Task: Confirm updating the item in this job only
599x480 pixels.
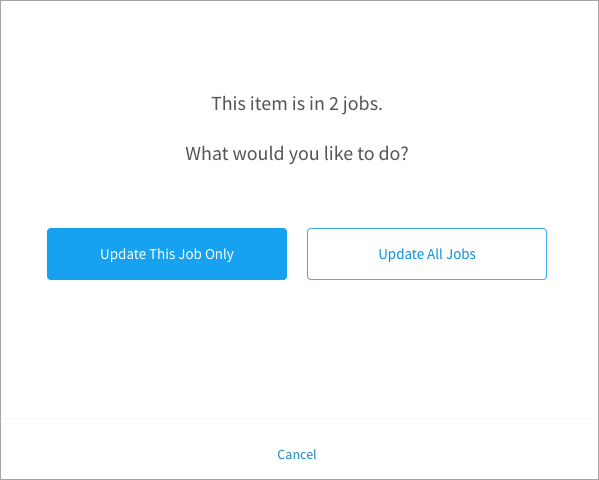Action: [x=167, y=254]
